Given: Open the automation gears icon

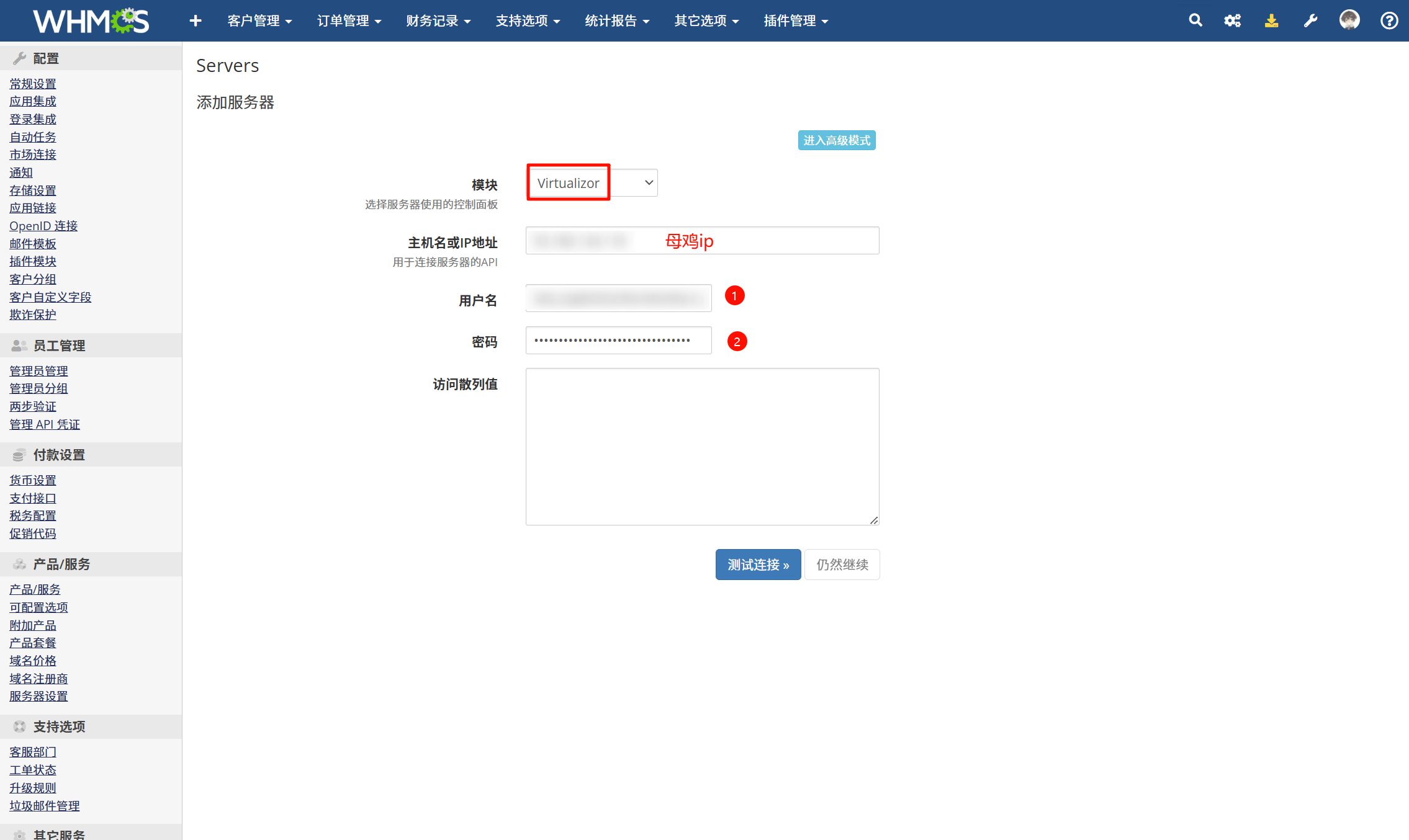Looking at the screenshot, I should tap(1232, 20).
